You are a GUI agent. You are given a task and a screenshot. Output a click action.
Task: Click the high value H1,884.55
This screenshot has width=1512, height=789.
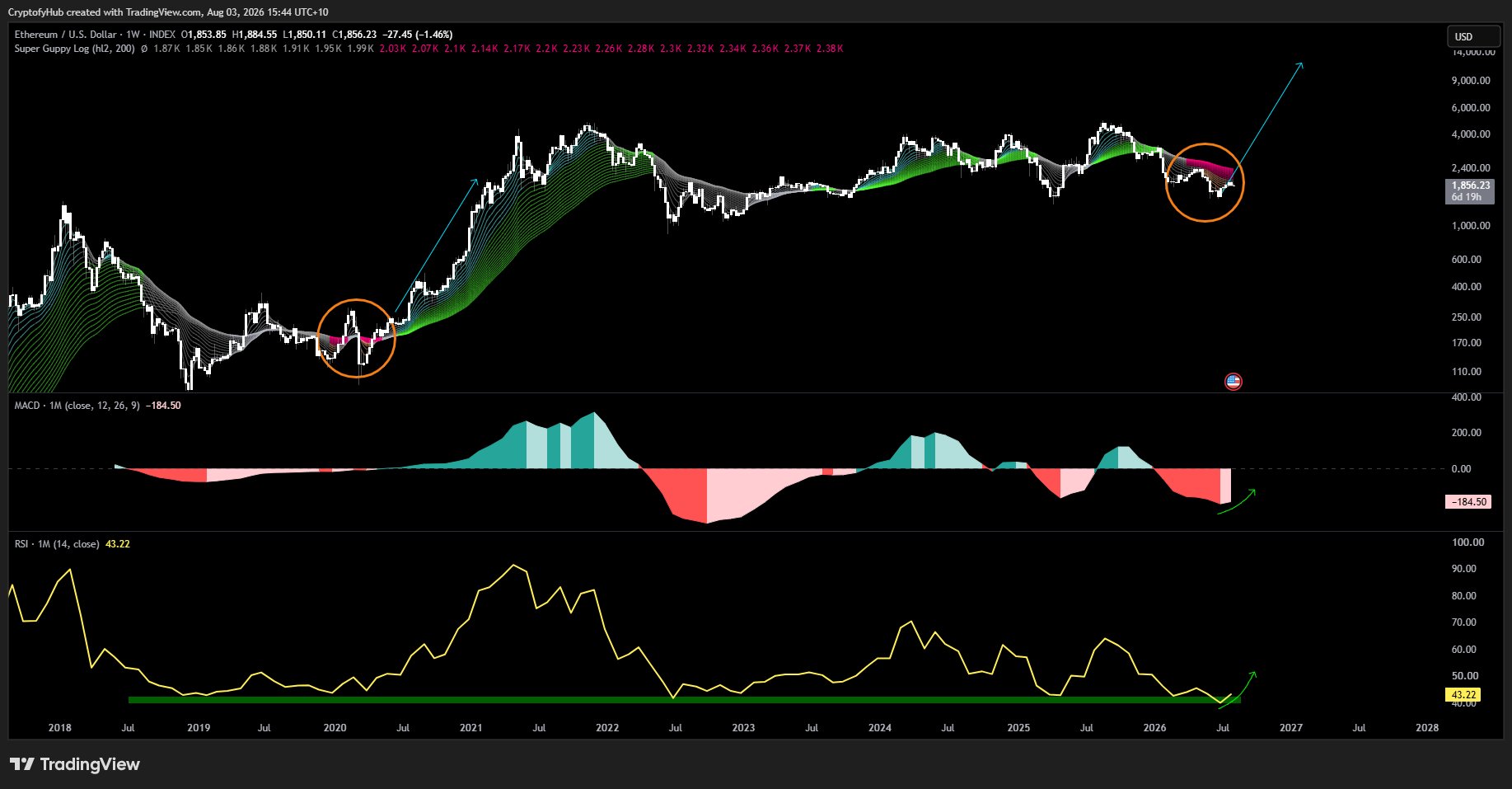point(255,35)
